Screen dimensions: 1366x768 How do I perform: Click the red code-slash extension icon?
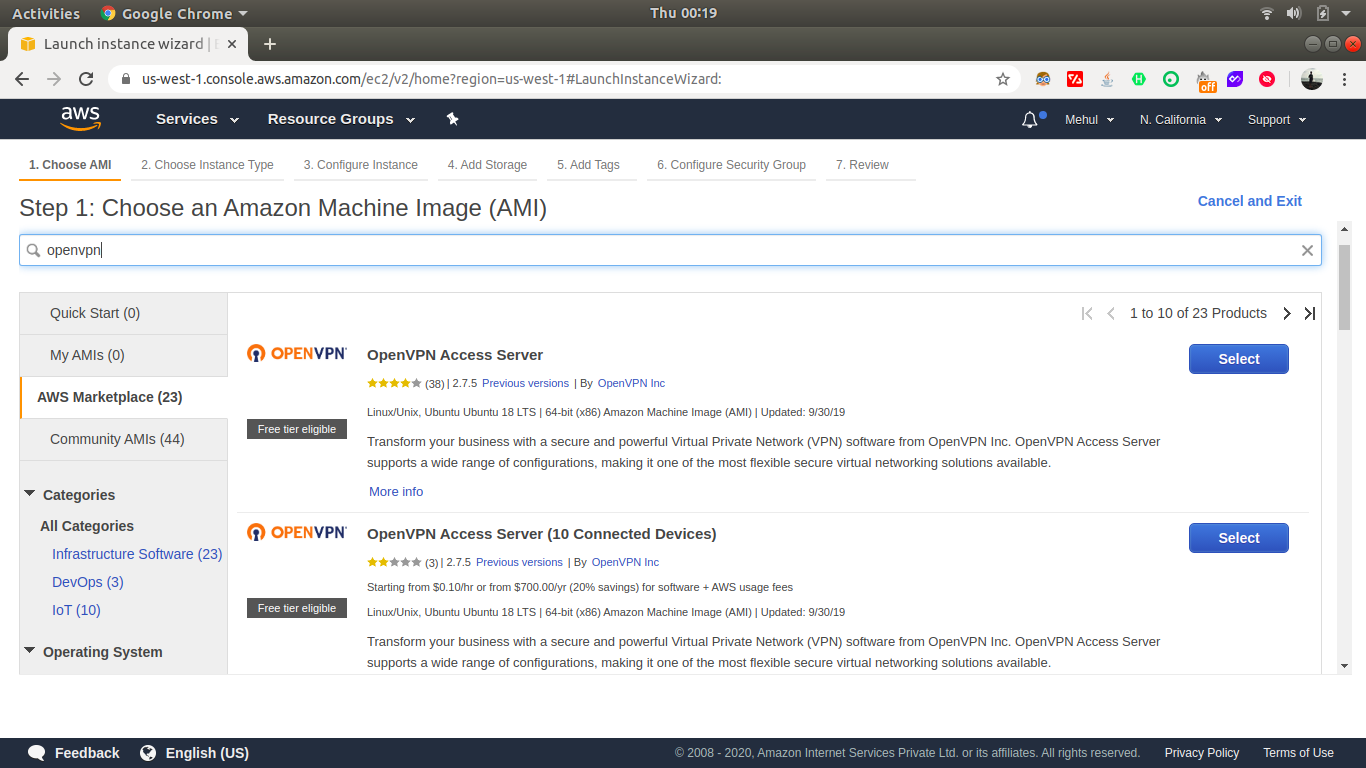pos(1075,79)
